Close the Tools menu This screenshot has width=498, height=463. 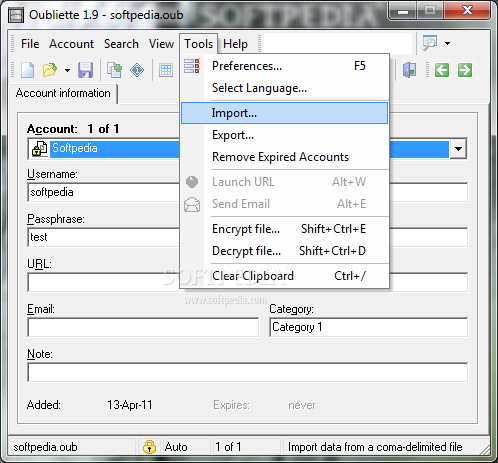199,44
